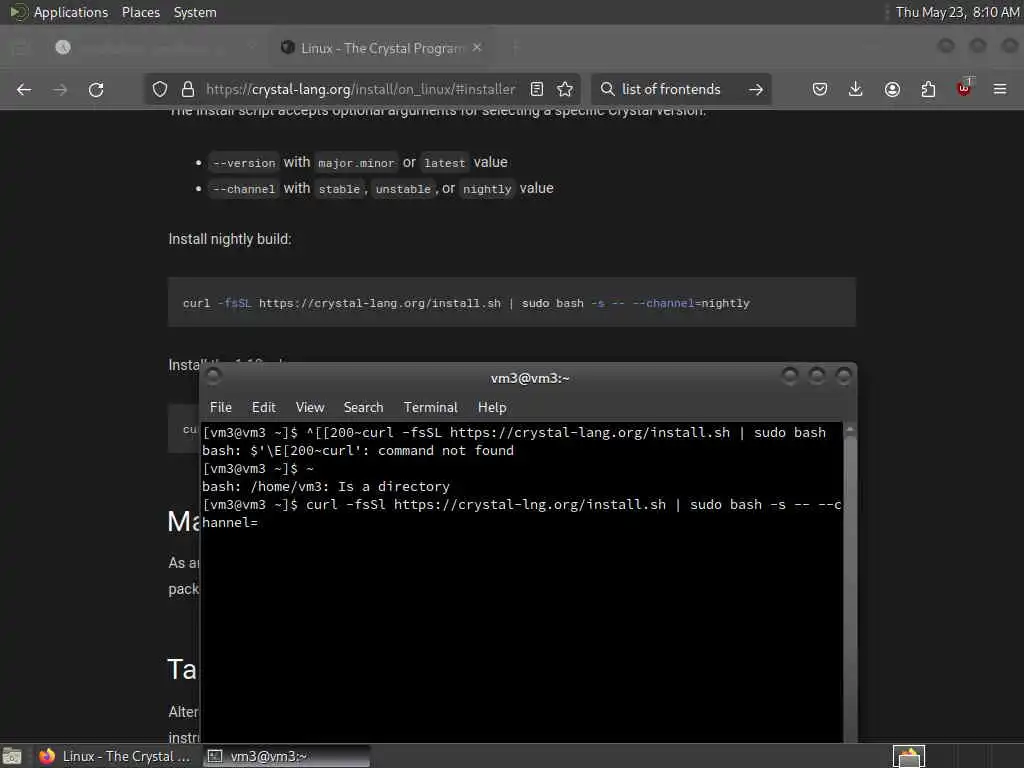Open the terminal Terminal menu
This screenshot has width=1024, height=768.
point(430,408)
